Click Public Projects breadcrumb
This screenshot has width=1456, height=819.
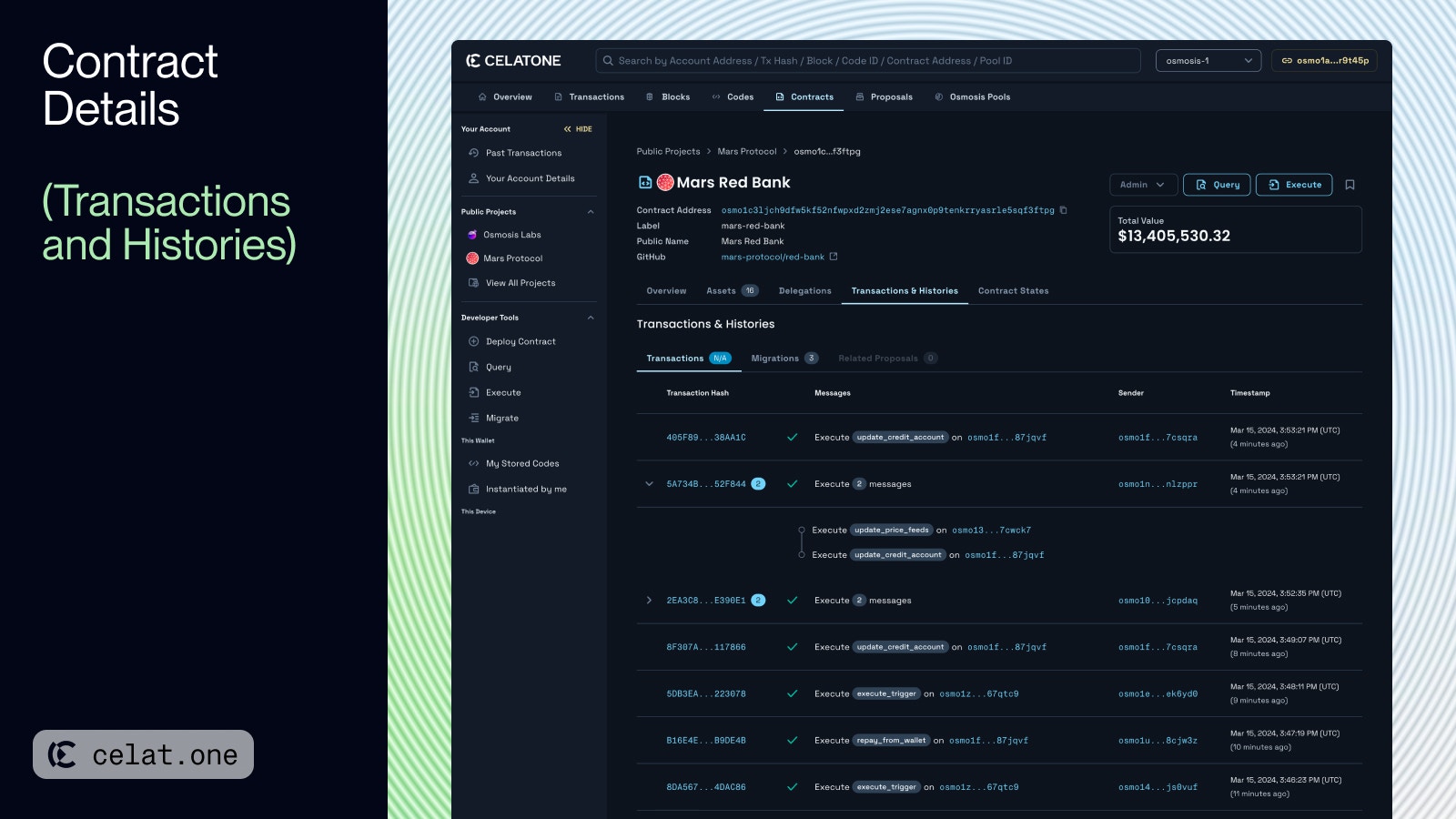pyautogui.click(x=668, y=151)
